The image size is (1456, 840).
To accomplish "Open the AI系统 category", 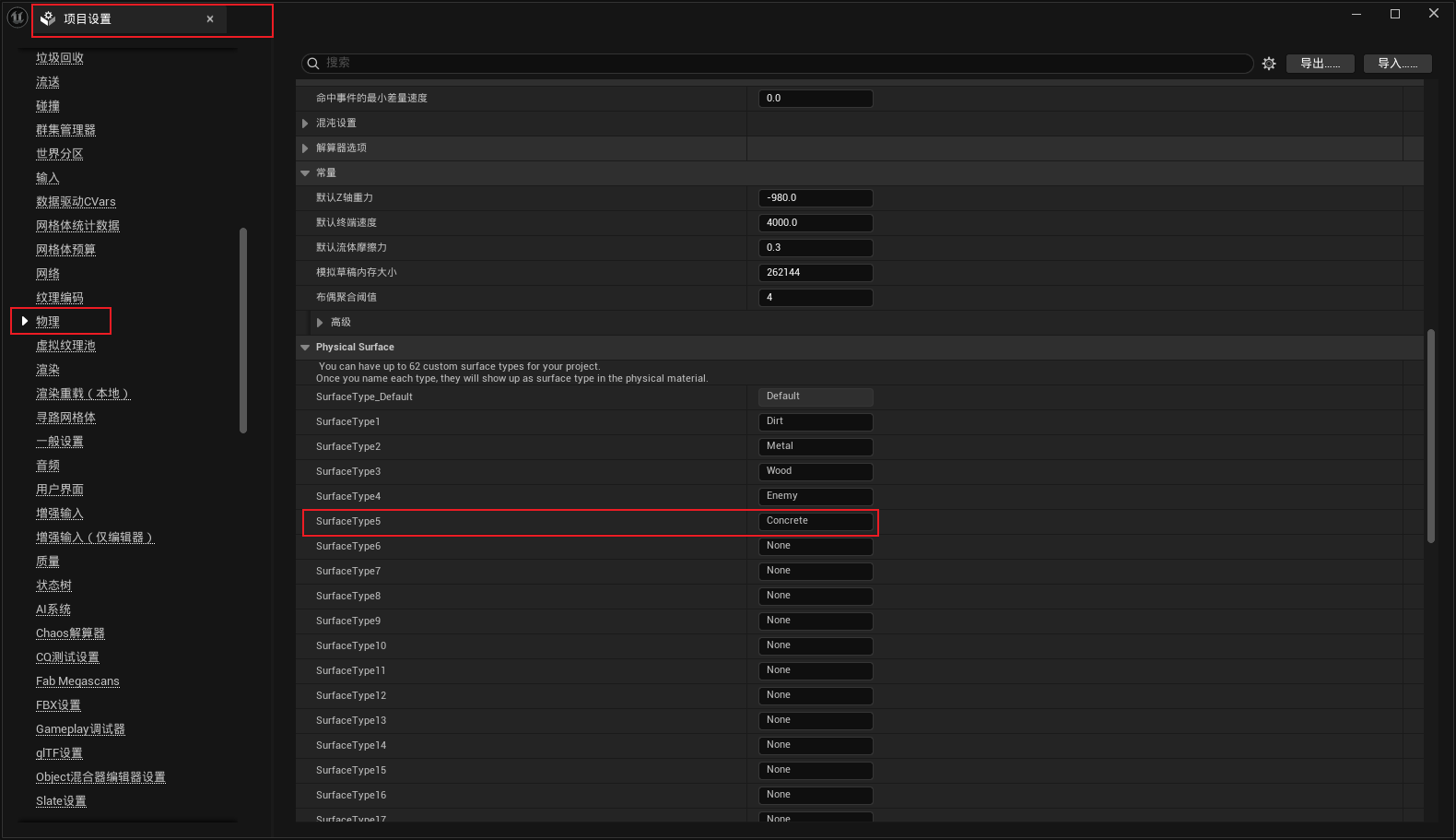I will (x=53, y=609).
